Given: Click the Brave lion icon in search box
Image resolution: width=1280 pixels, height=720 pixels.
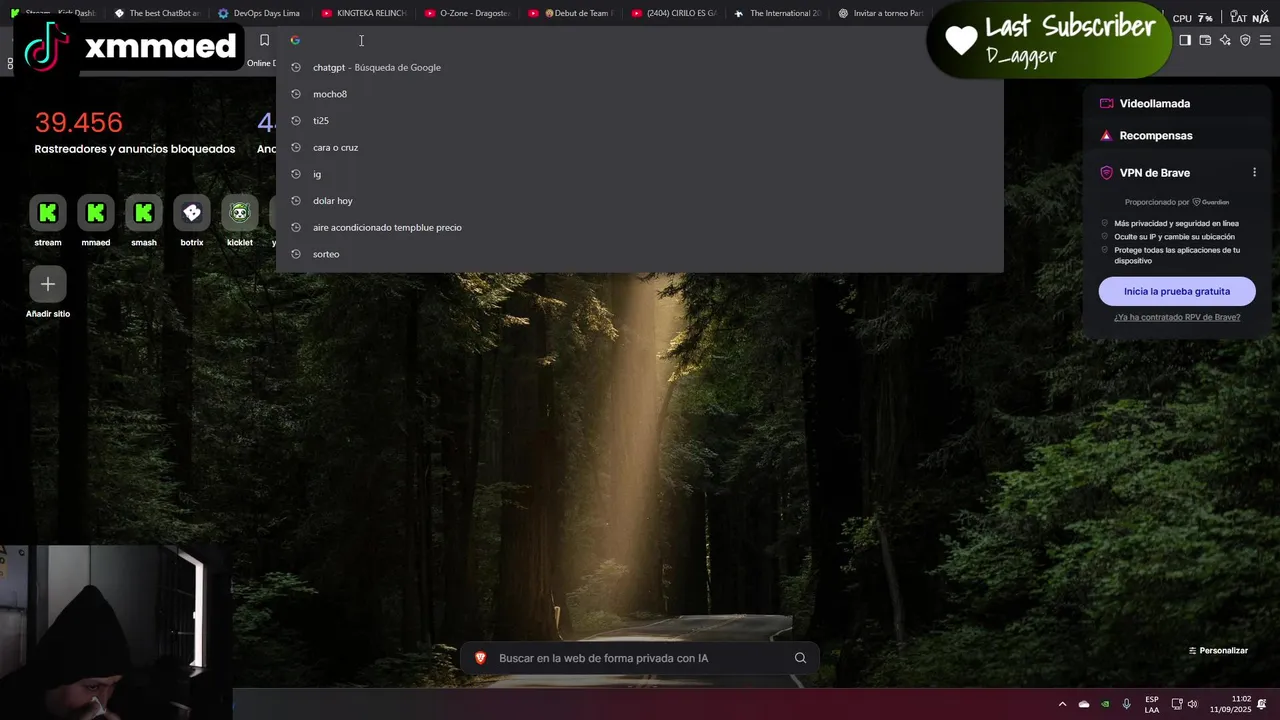Looking at the screenshot, I should [x=480, y=658].
